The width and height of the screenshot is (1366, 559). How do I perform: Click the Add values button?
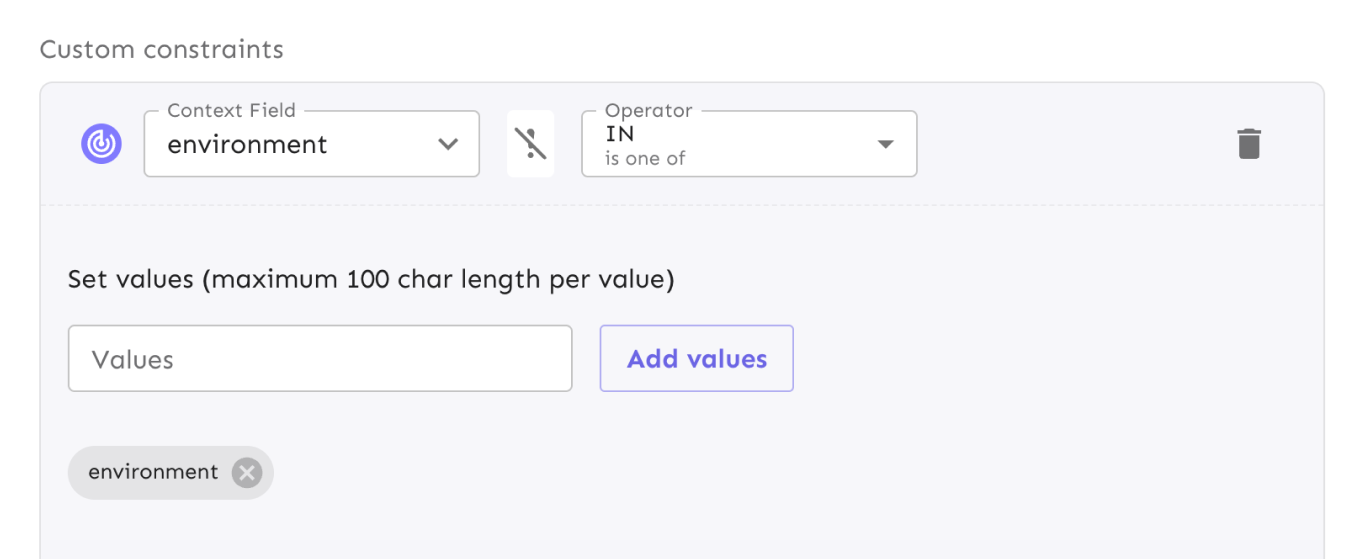pos(697,358)
